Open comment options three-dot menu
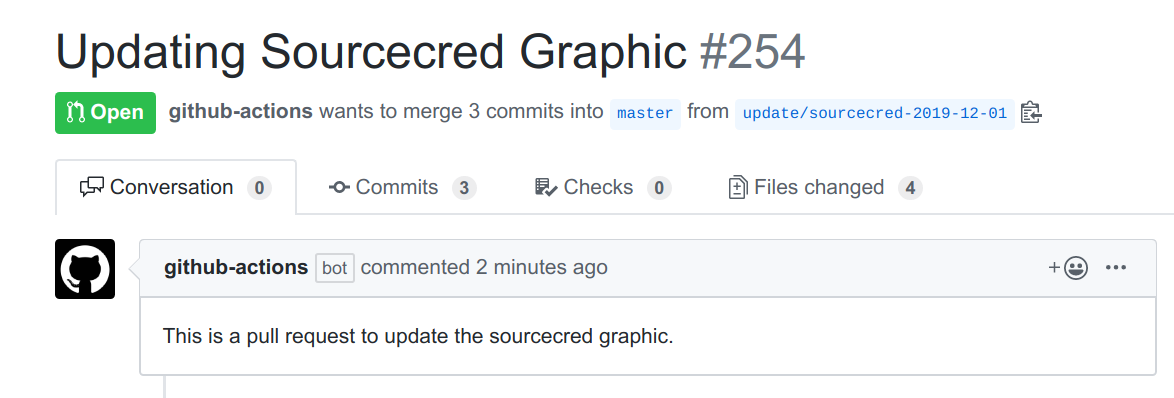 click(x=1116, y=267)
